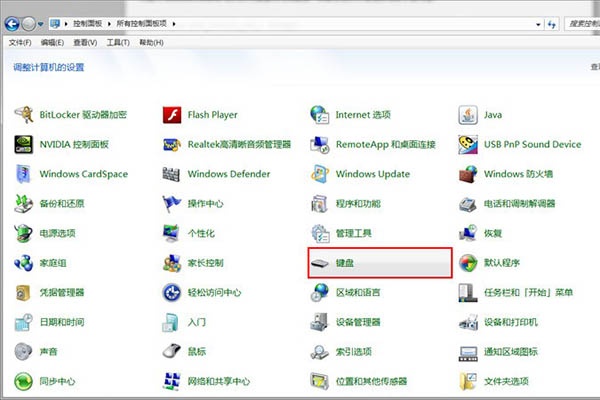
Task: Open the 备份和还原 icon
Action: [x=24, y=204]
